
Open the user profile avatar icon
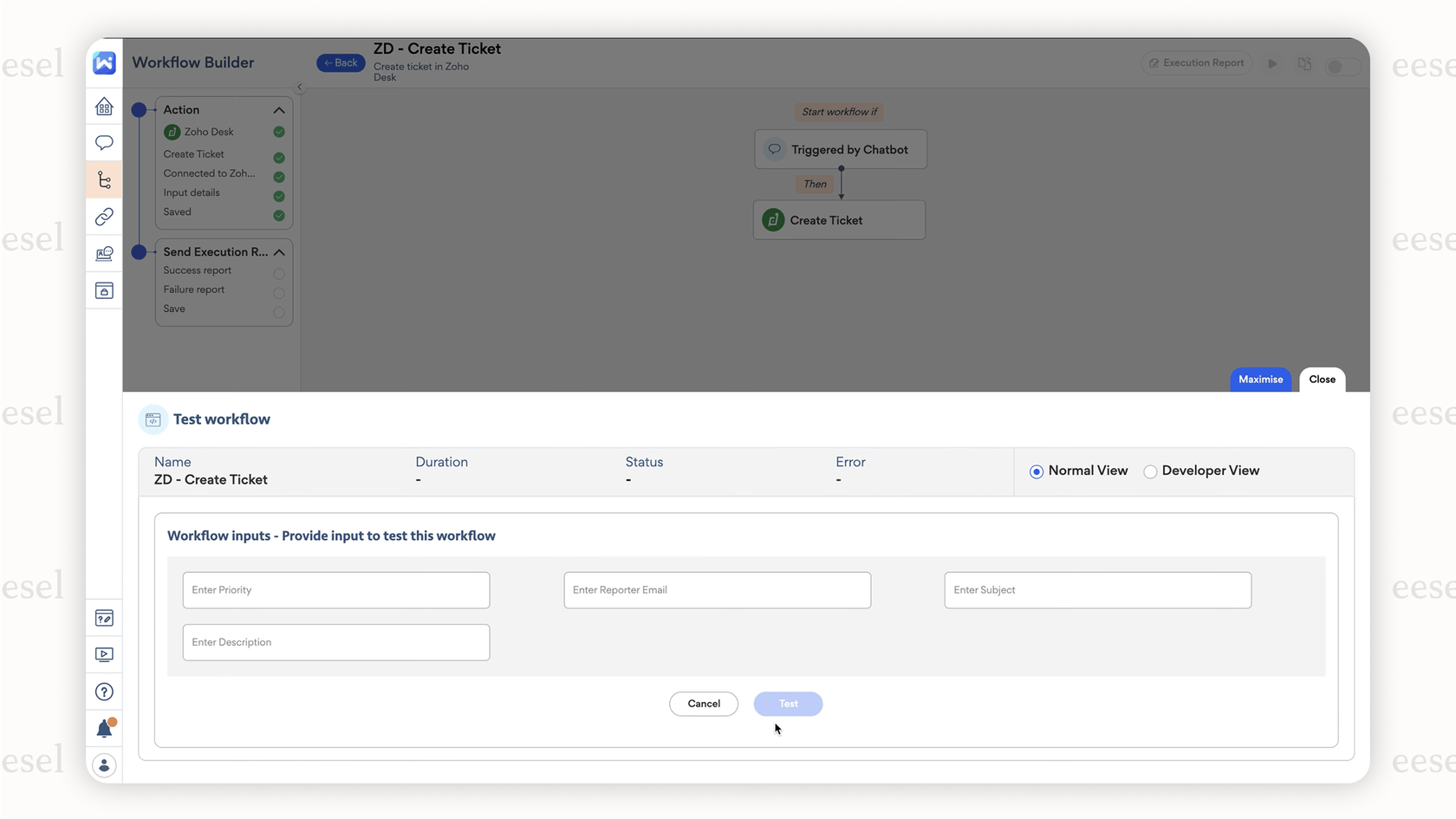(104, 765)
